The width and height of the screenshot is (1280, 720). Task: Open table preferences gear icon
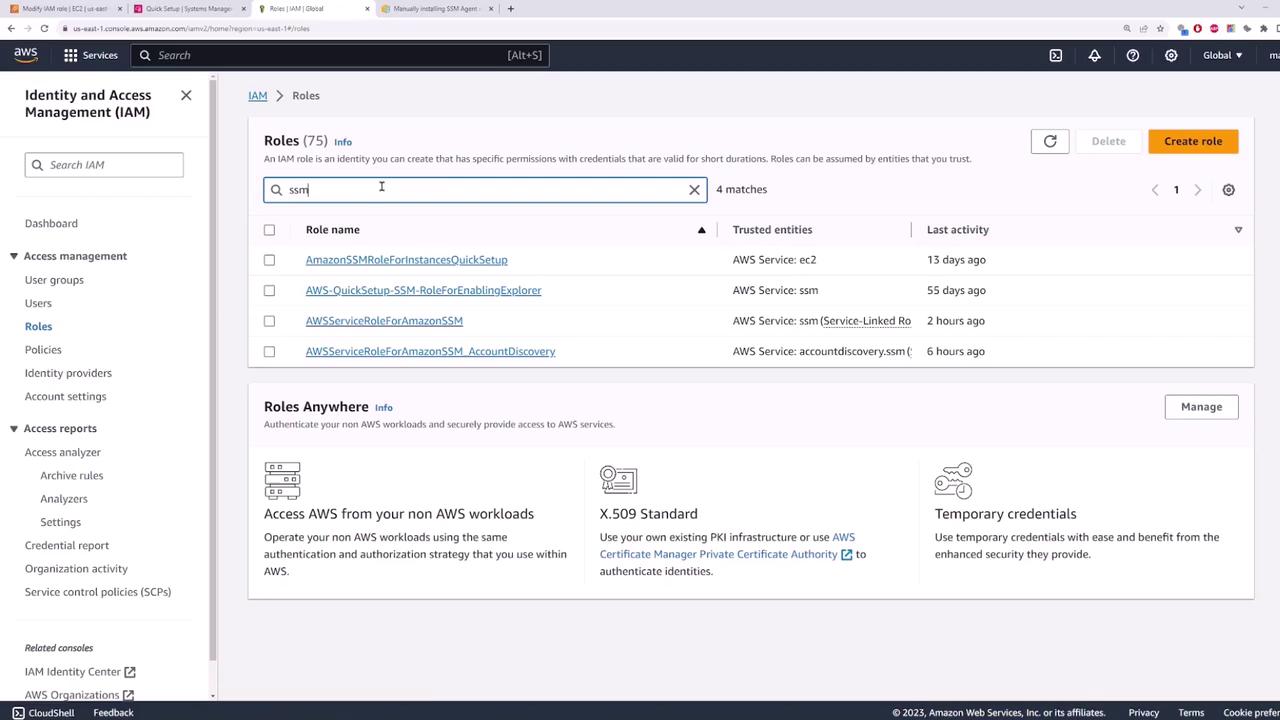coord(1228,190)
